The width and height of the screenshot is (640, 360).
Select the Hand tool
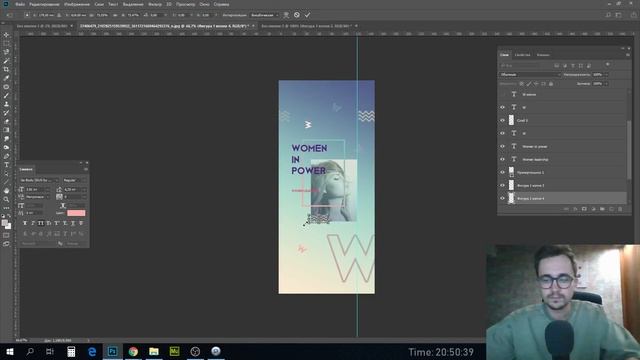[6, 191]
